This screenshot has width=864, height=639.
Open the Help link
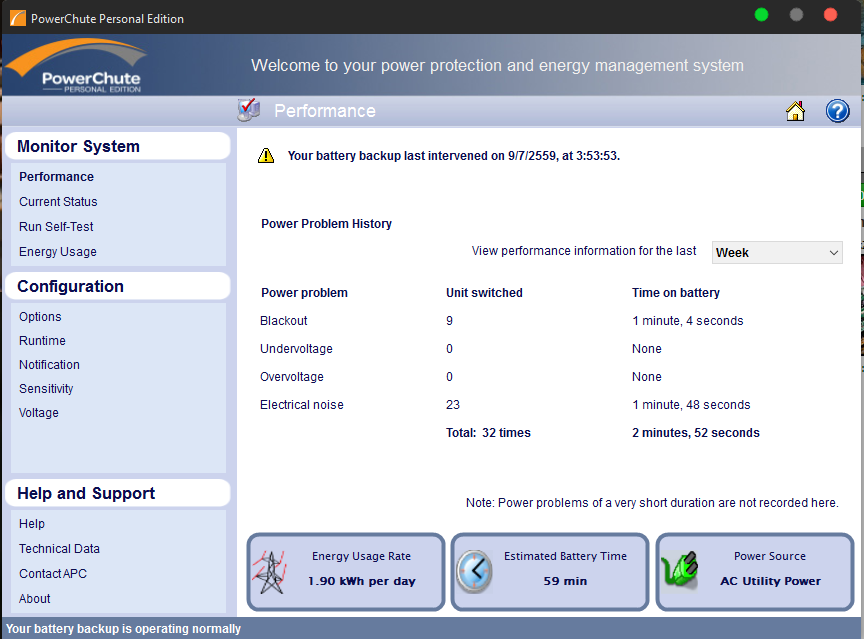pyautogui.click(x=31, y=524)
